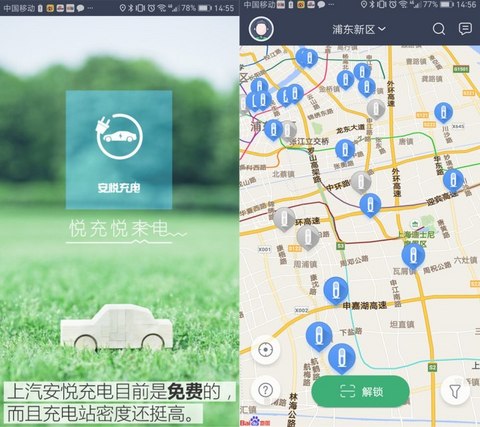
Task: Select blue charger pin beside 下盐路
Action: (319, 336)
